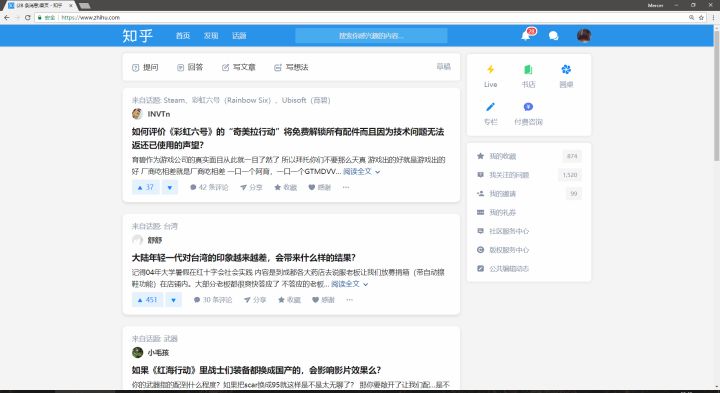Open the private messages chat bubble icon
720x393 pixels.
tap(554, 36)
